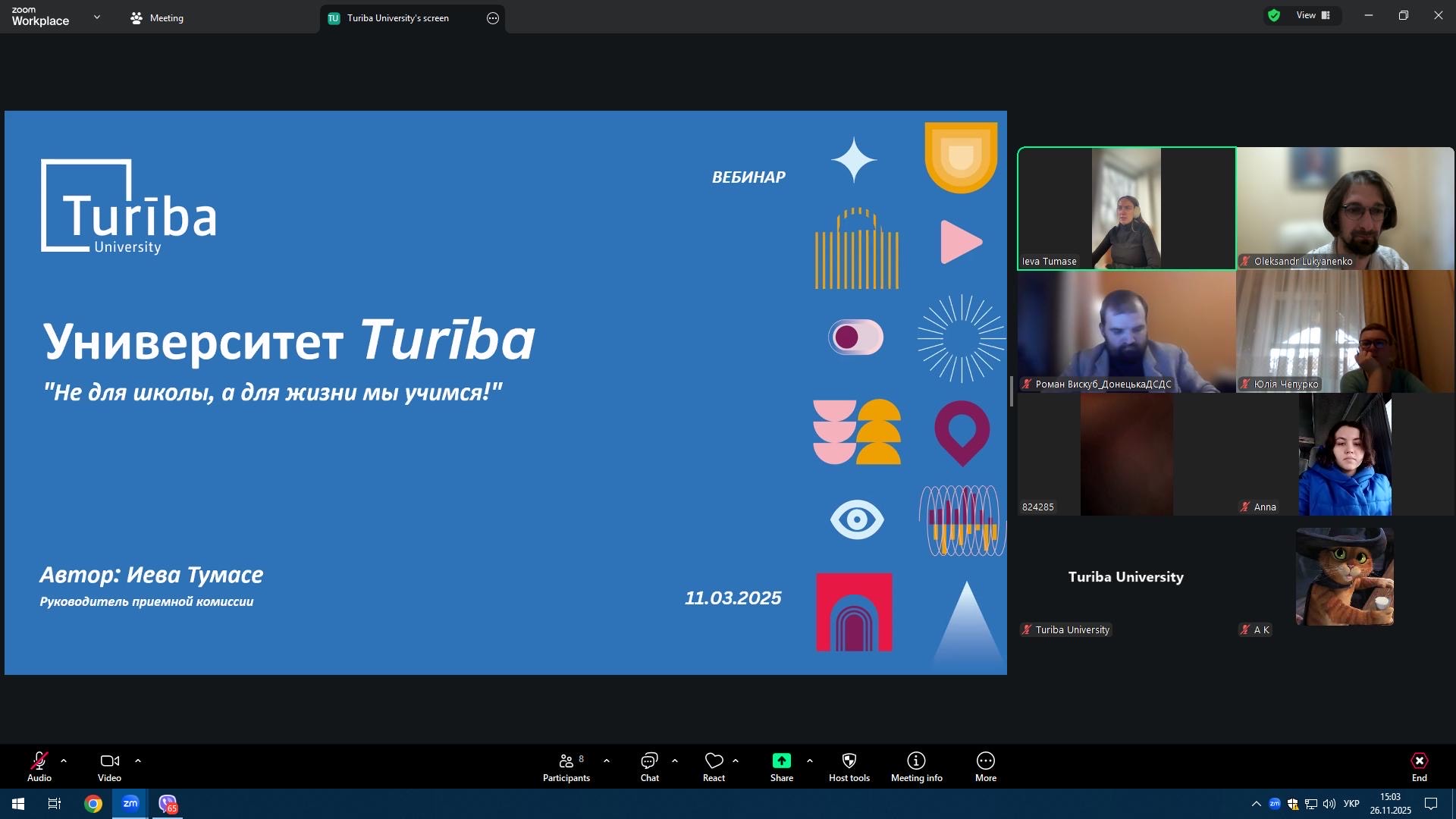This screenshot has height=819, width=1456.
Task: Expand audio settings arrow
Action: (x=64, y=760)
